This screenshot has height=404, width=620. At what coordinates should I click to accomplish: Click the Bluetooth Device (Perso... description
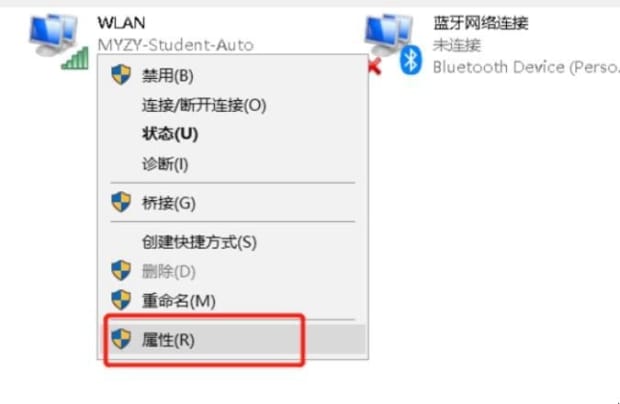(526, 67)
